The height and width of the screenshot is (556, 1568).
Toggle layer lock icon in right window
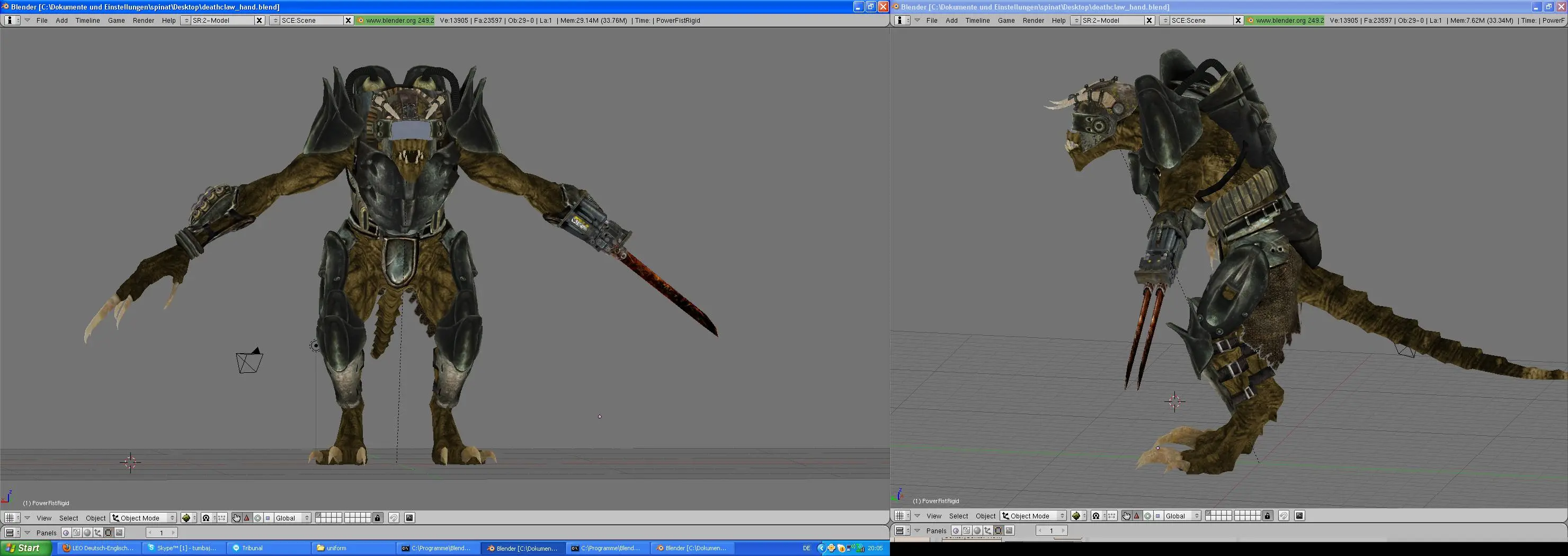click(x=1268, y=516)
